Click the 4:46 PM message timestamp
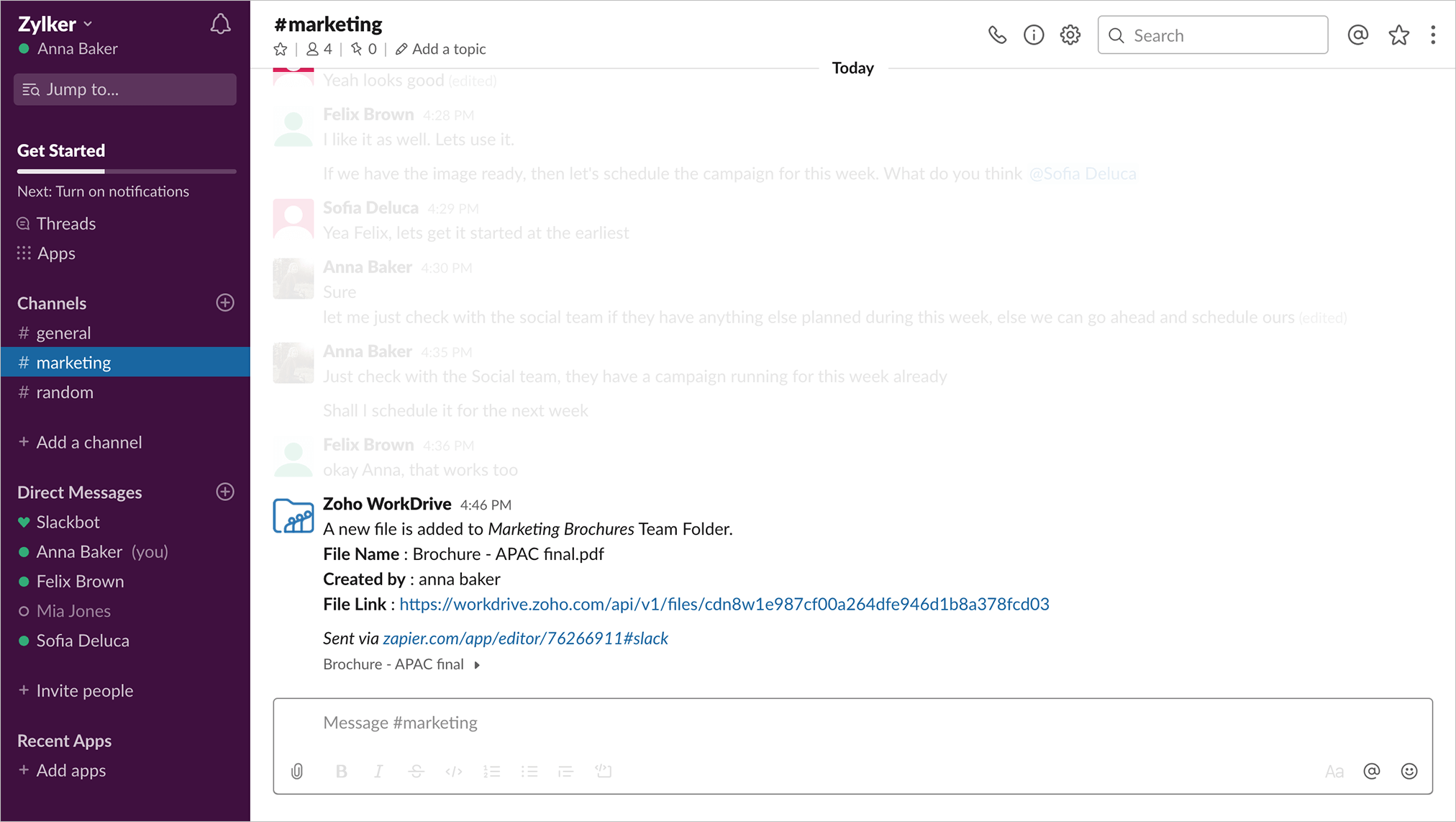The width and height of the screenshot is (1456, 822). (x=486, y=505)
